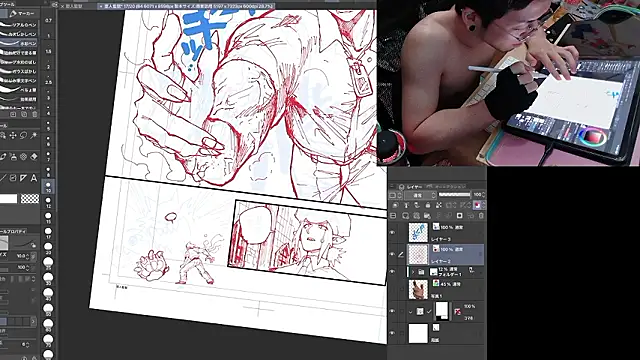Image resolution: width=640 pixels, height=360 pixels.
Task: Hide the selected レイヤー 2 eye icon
Action: tap(392, 254)
